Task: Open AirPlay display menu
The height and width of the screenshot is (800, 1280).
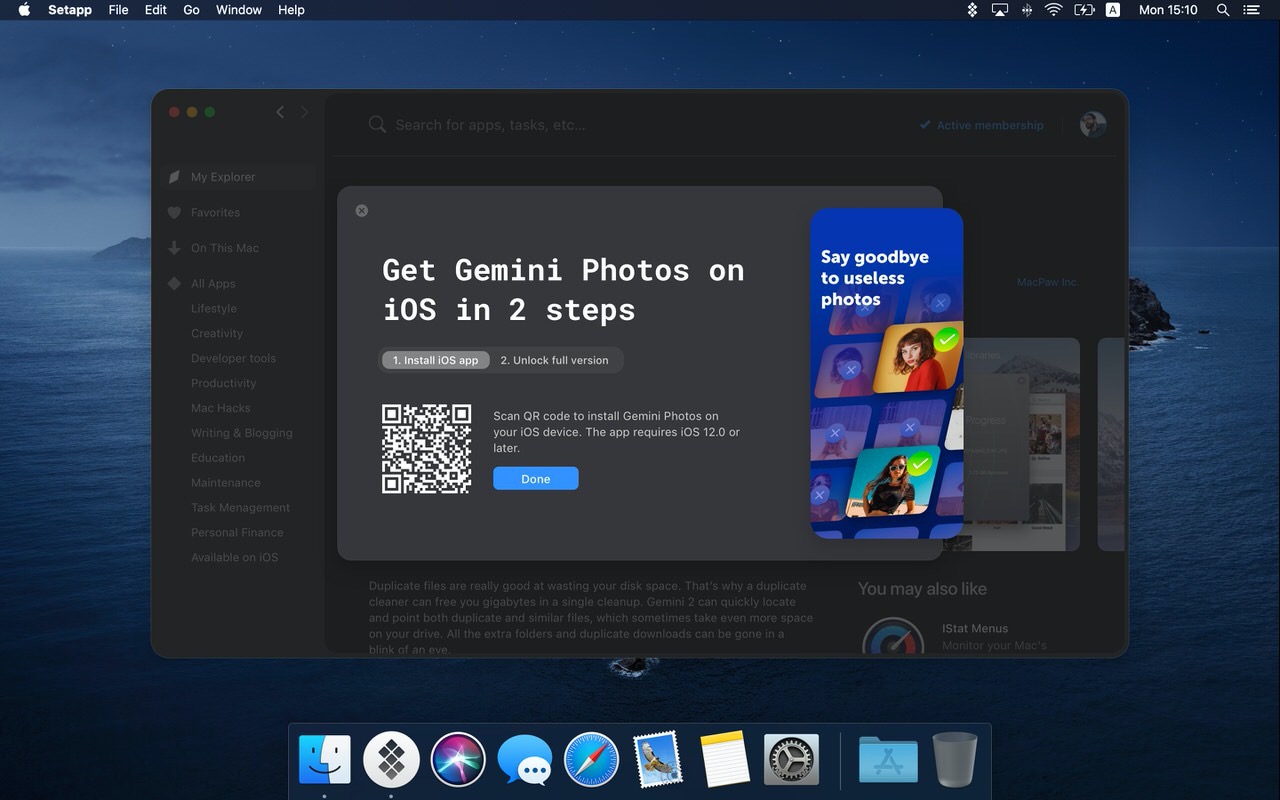Action: [1000, 10]
